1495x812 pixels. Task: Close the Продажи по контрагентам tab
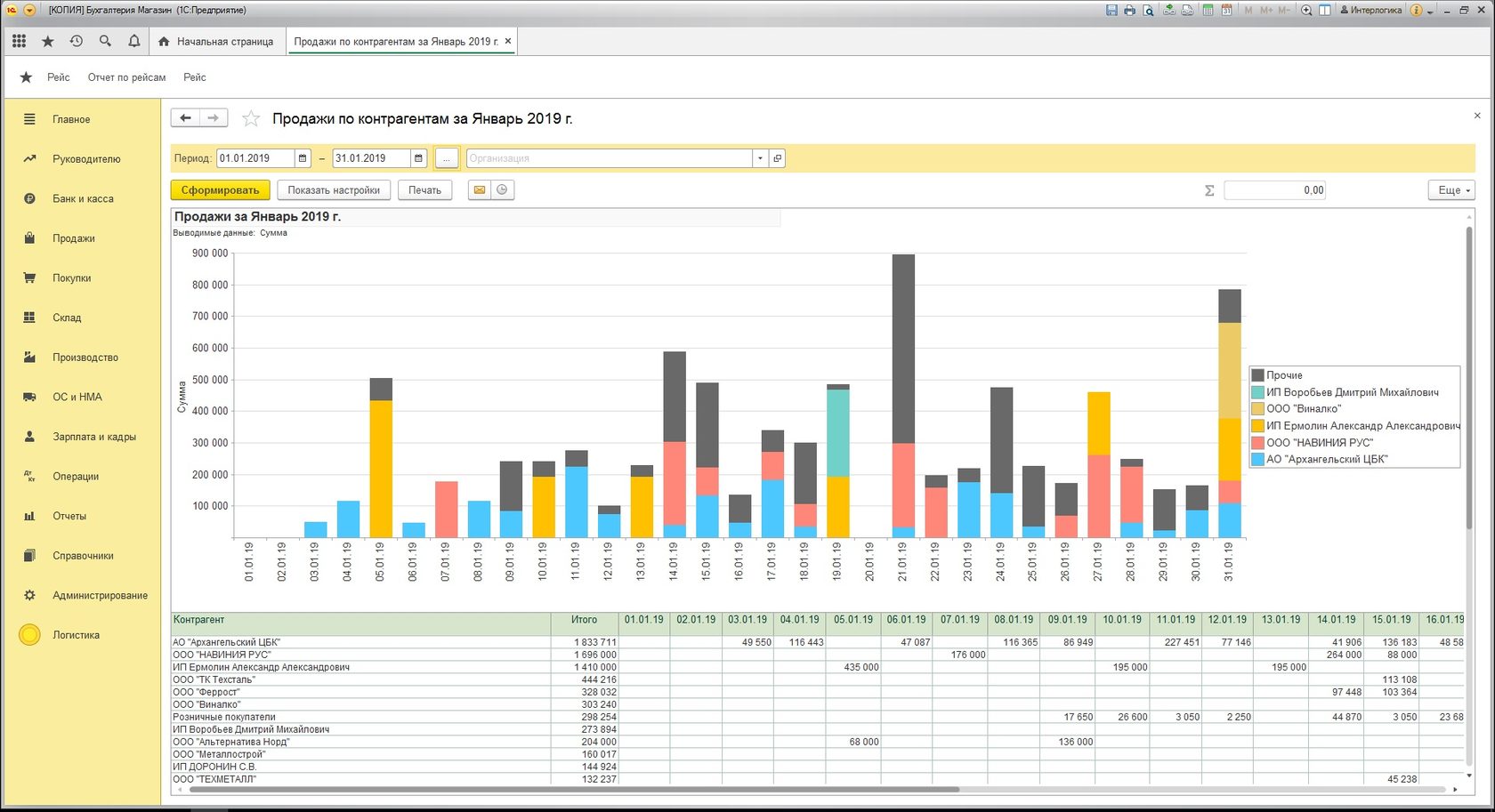[x=508, y=41]
